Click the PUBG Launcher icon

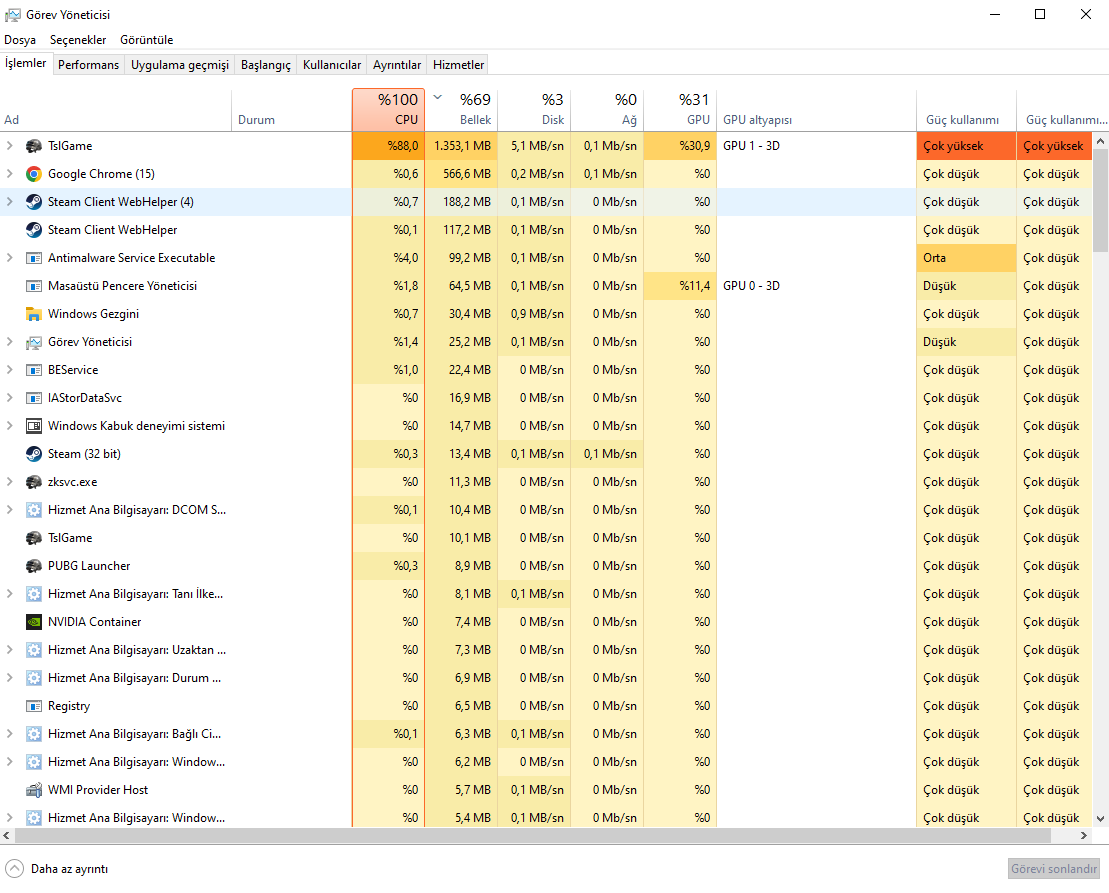(34, 566)
